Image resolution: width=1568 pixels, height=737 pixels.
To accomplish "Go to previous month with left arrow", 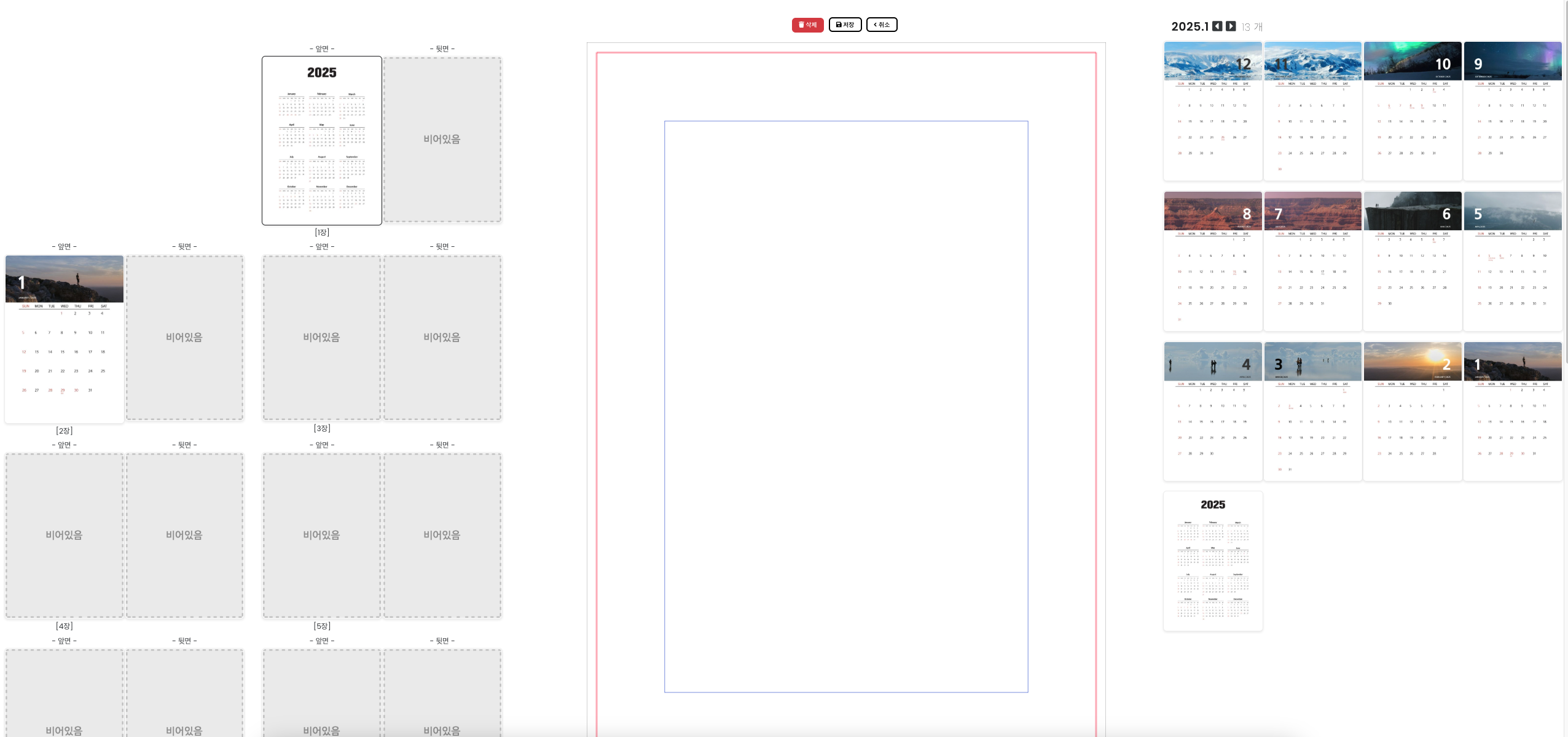I will click(1217, 26).
